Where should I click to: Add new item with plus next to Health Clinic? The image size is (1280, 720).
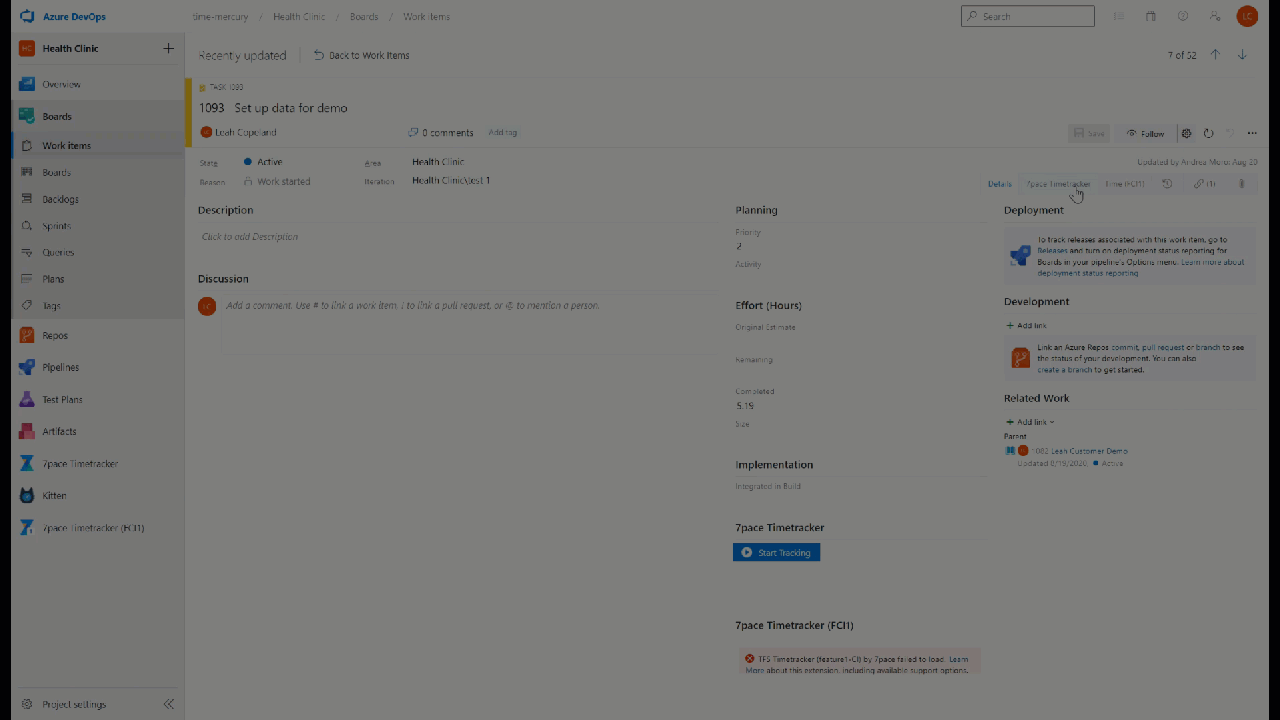pyautogui.click(x=168, y=48)
